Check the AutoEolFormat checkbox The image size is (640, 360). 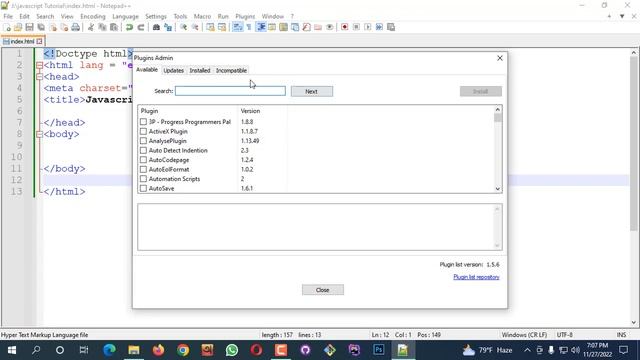[x=143, y=169]
